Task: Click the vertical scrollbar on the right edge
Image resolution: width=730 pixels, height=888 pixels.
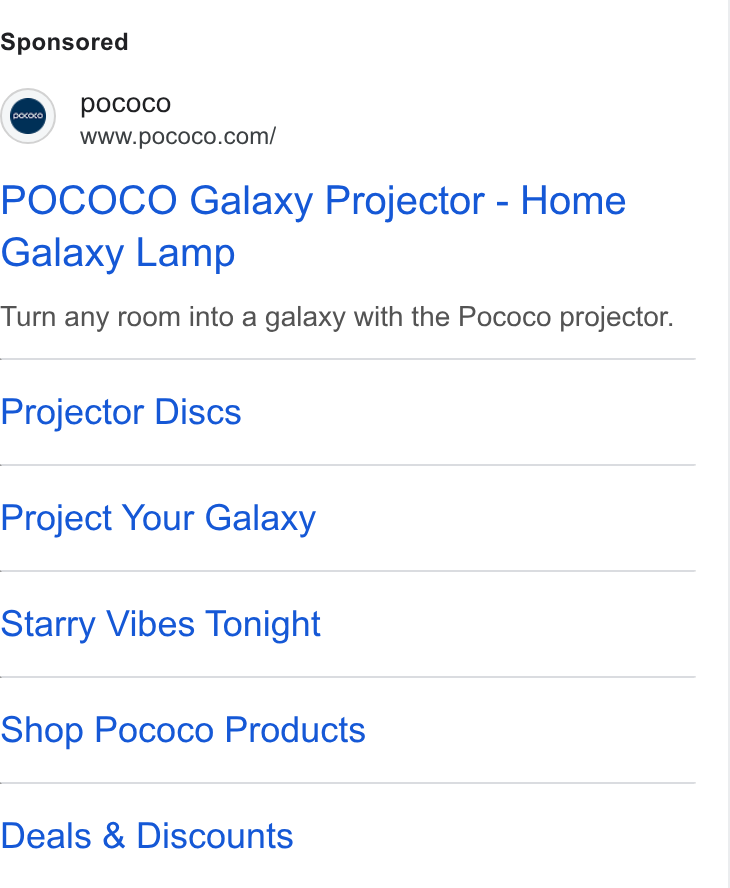Action: point(729,444)
